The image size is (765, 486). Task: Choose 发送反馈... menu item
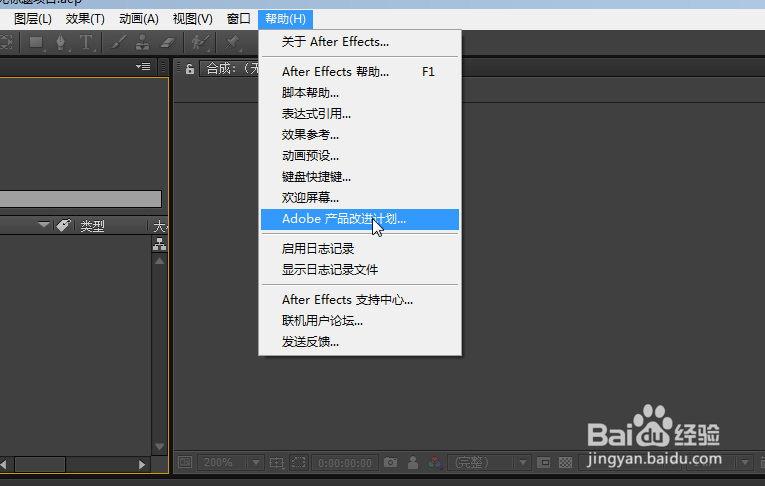360,342
